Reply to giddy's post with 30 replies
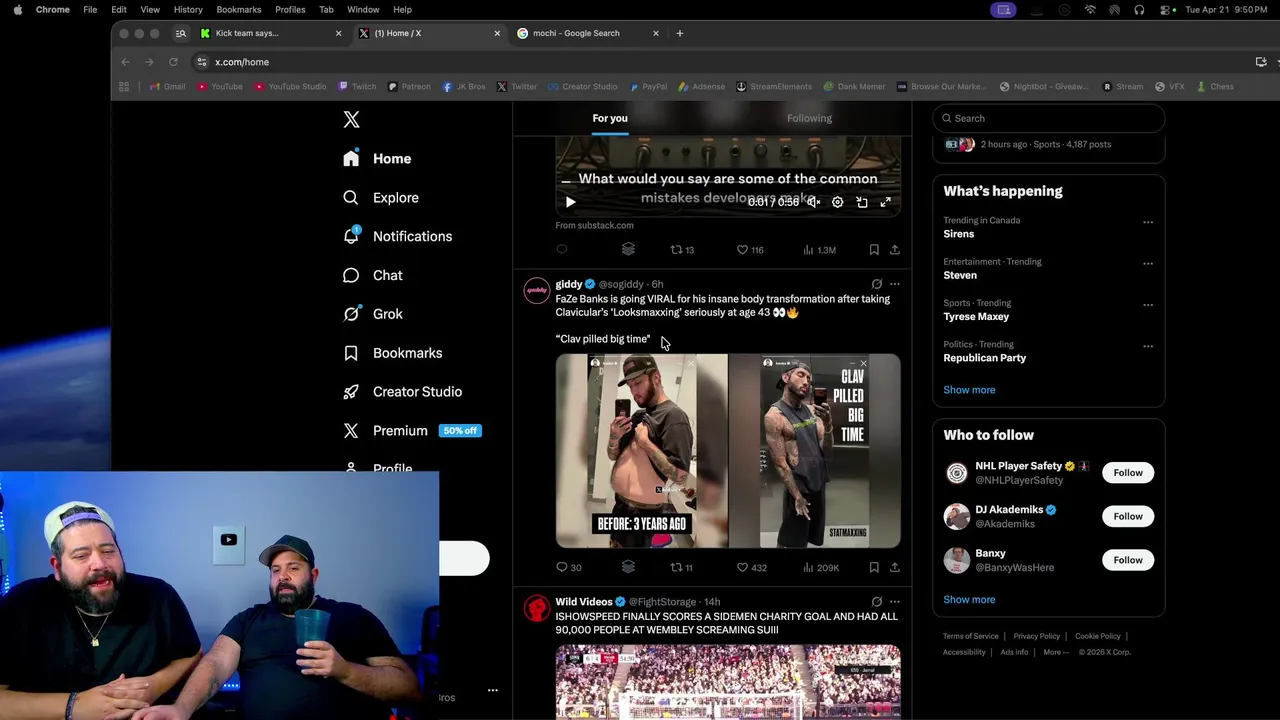This screenshot has height=720, width=1280. [569, 567]
